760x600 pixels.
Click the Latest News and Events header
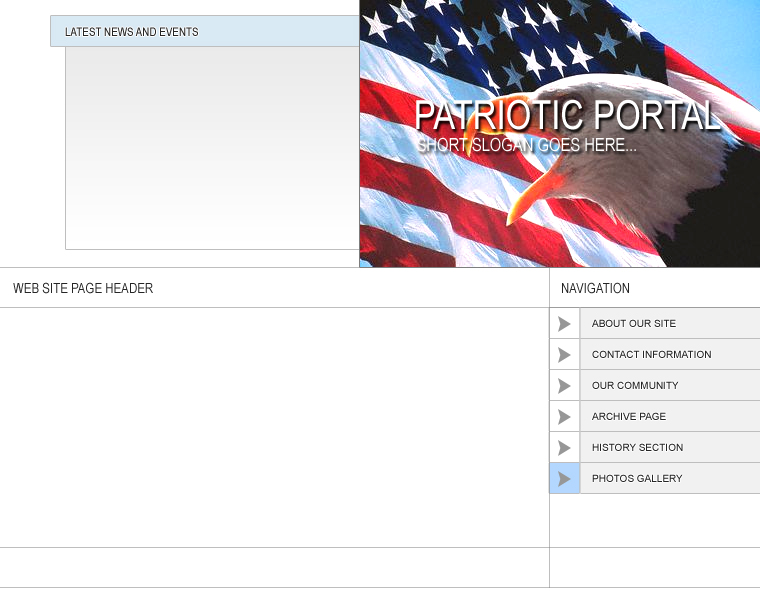click(x=132, y=32)
